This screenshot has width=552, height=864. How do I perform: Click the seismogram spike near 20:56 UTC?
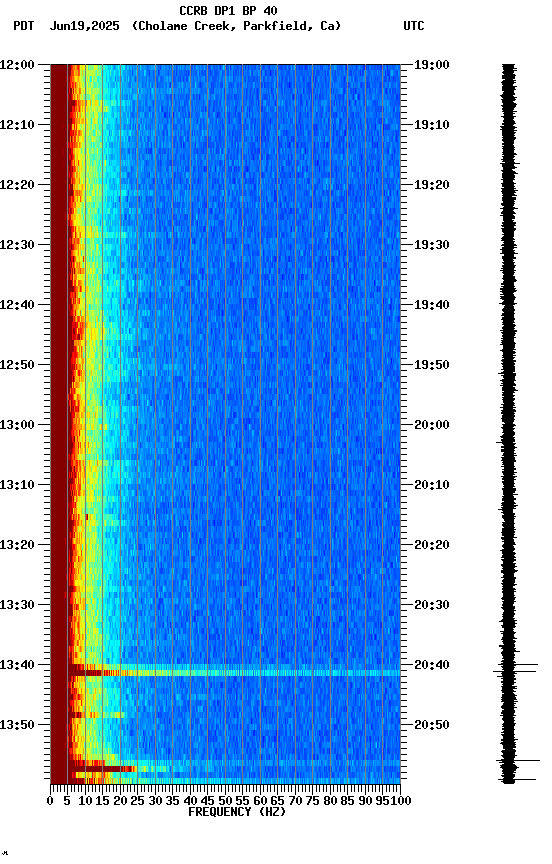coord(518,760)
